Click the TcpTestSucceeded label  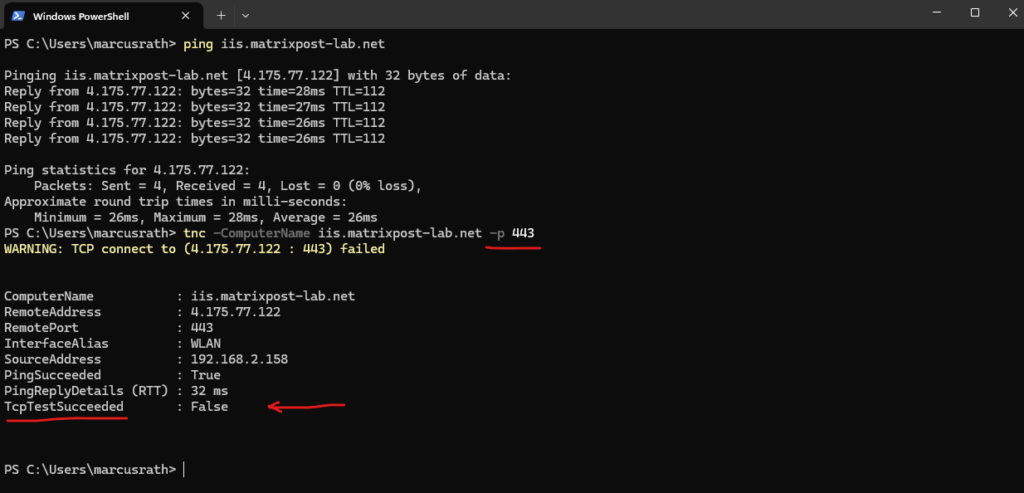(64, 407)
